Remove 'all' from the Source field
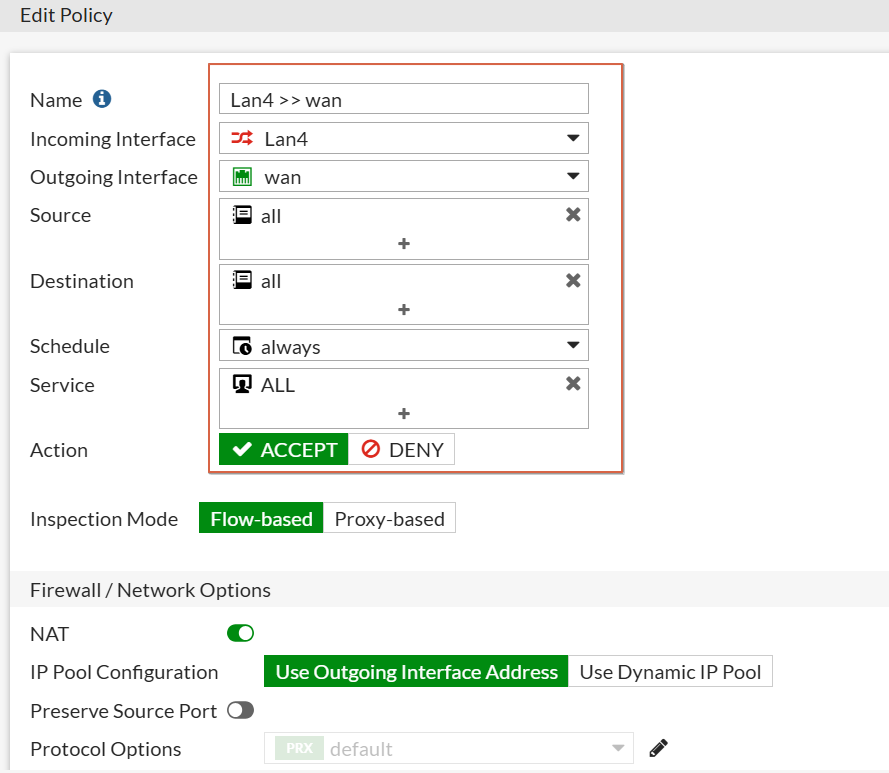Screen dimensions: 889x773 (x=573, y=214)
